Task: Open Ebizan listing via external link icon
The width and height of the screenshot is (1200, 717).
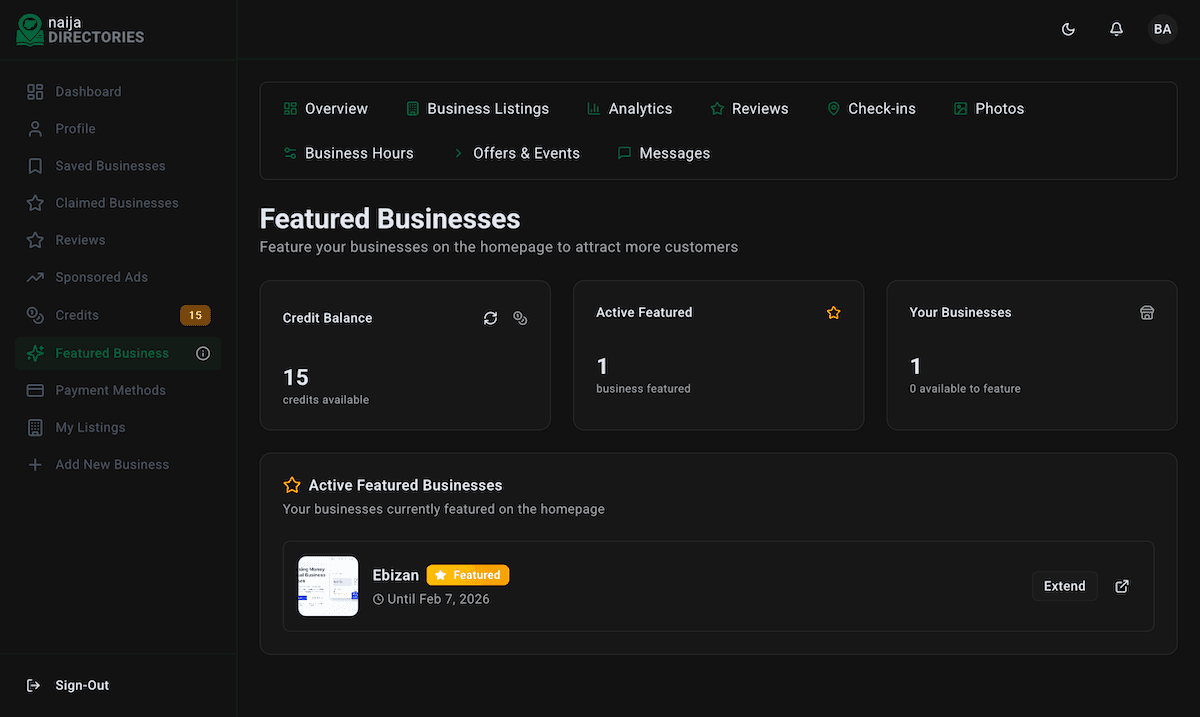Action: [1122, 586]
